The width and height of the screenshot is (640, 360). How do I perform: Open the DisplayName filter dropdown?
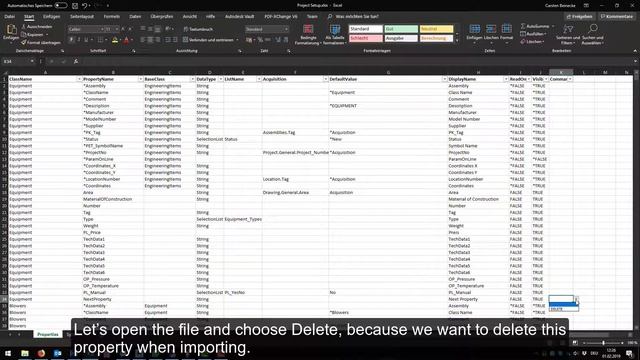pos(505,79)
